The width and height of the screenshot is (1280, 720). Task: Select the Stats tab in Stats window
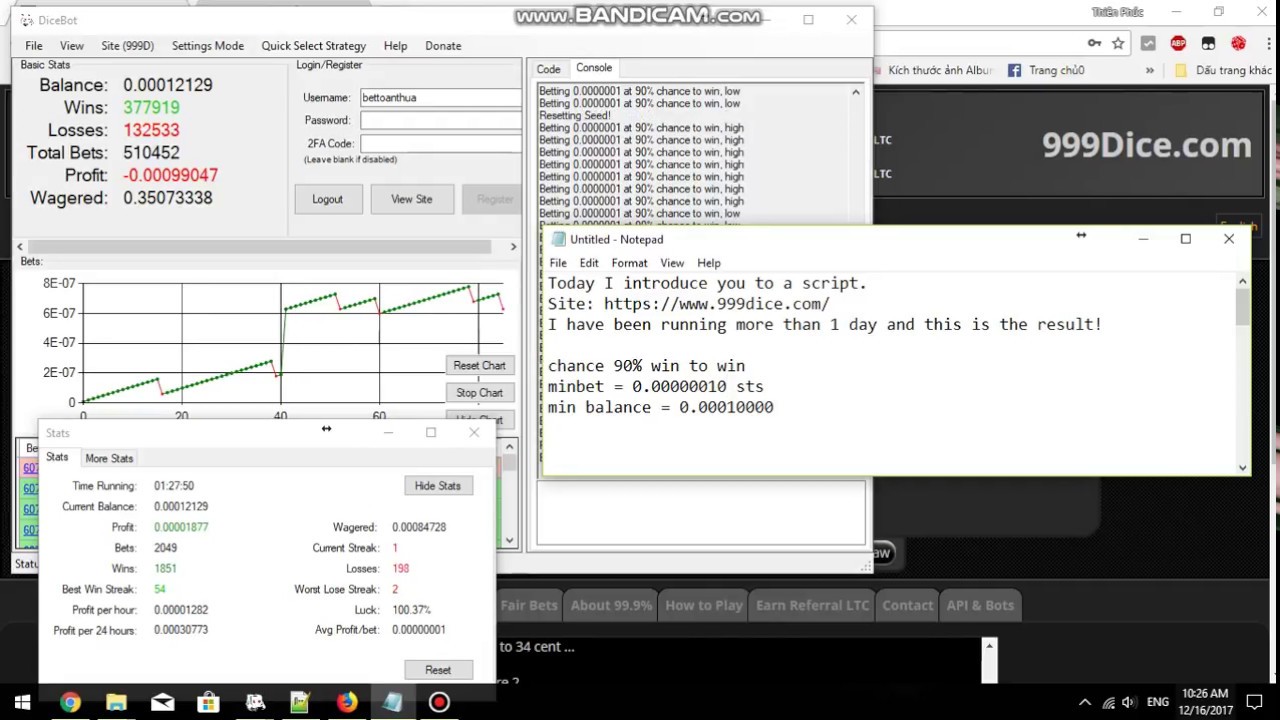57,457
